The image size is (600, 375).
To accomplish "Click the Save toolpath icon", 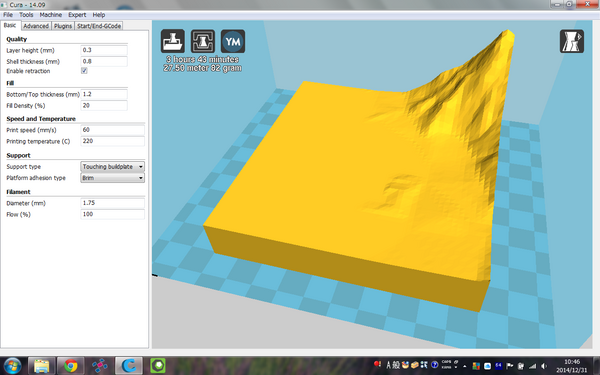I will coord(203,41).
